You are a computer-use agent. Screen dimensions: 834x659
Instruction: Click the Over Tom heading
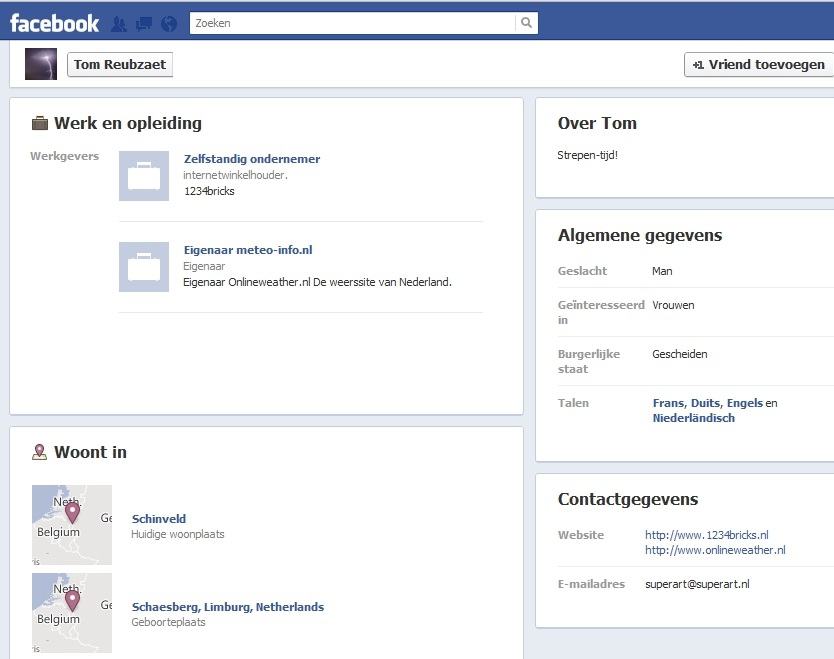click(x=597, y=123)
